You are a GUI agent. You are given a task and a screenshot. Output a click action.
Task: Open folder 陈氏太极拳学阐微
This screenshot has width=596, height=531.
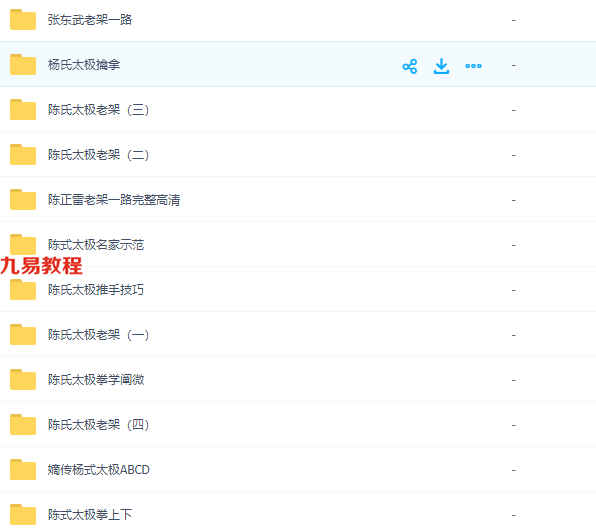click(x=96, y=380)
